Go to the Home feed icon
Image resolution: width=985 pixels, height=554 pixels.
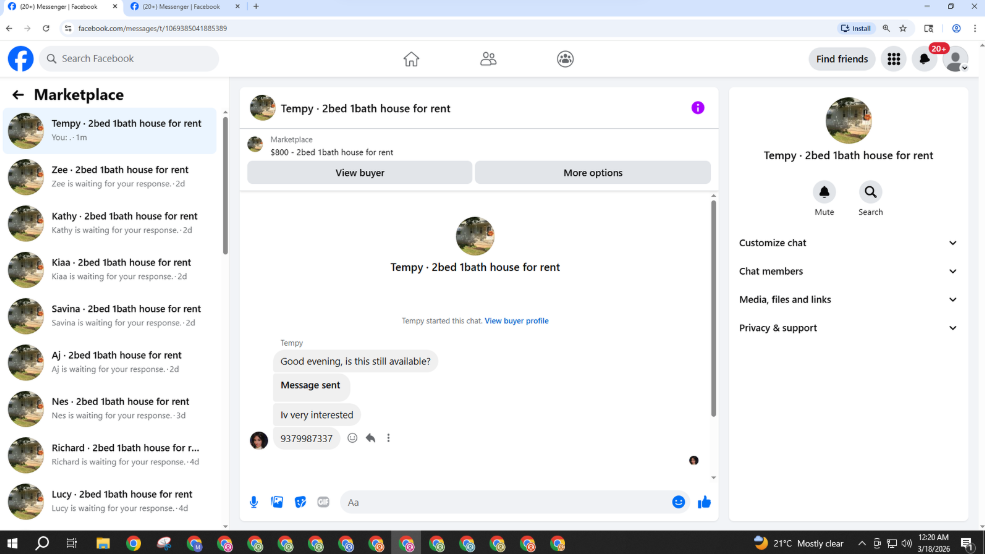pyautogui.click(x=411, y=59)
